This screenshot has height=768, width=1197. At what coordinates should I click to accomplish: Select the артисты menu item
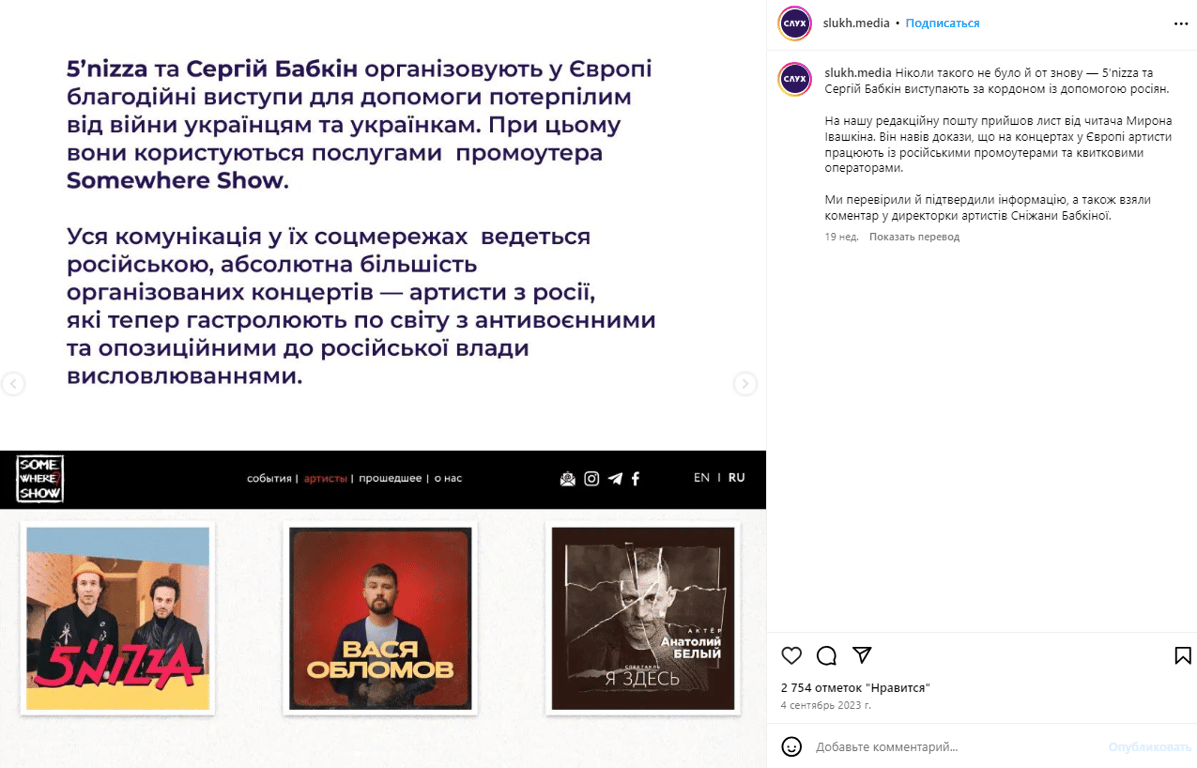(x=325, y=479)
